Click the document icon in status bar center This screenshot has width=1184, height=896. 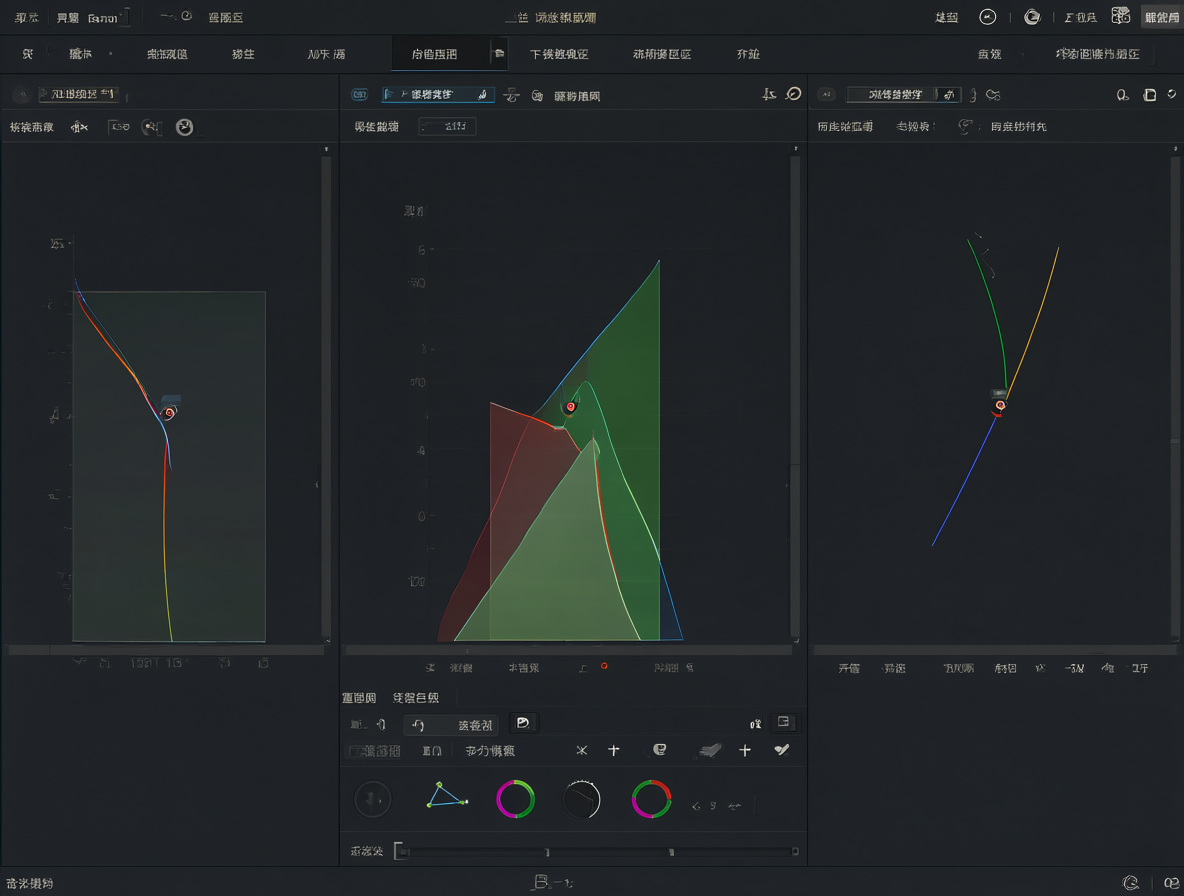point(541,882)
